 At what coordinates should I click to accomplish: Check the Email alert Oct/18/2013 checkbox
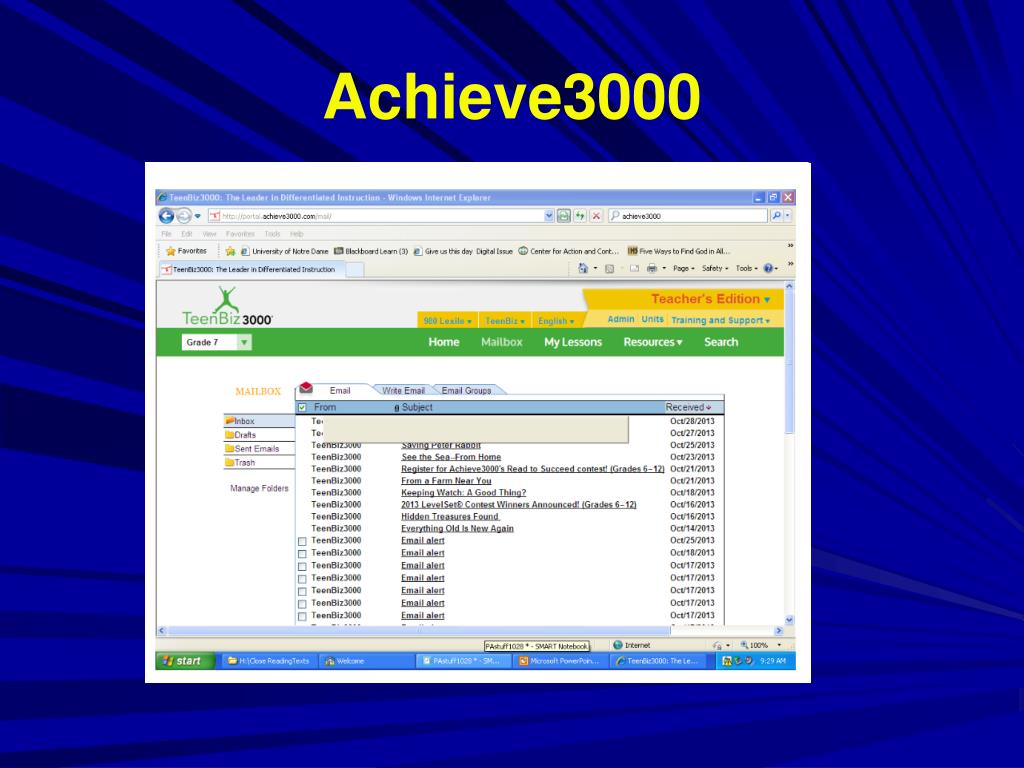click(x=302, y=554)
